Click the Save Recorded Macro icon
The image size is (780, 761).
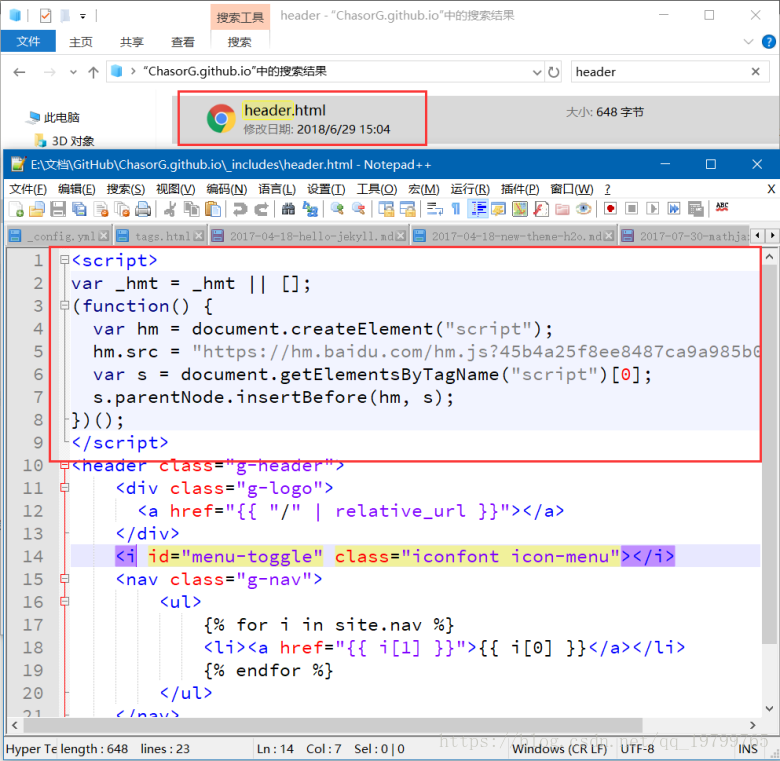click(x=695, y=209)
